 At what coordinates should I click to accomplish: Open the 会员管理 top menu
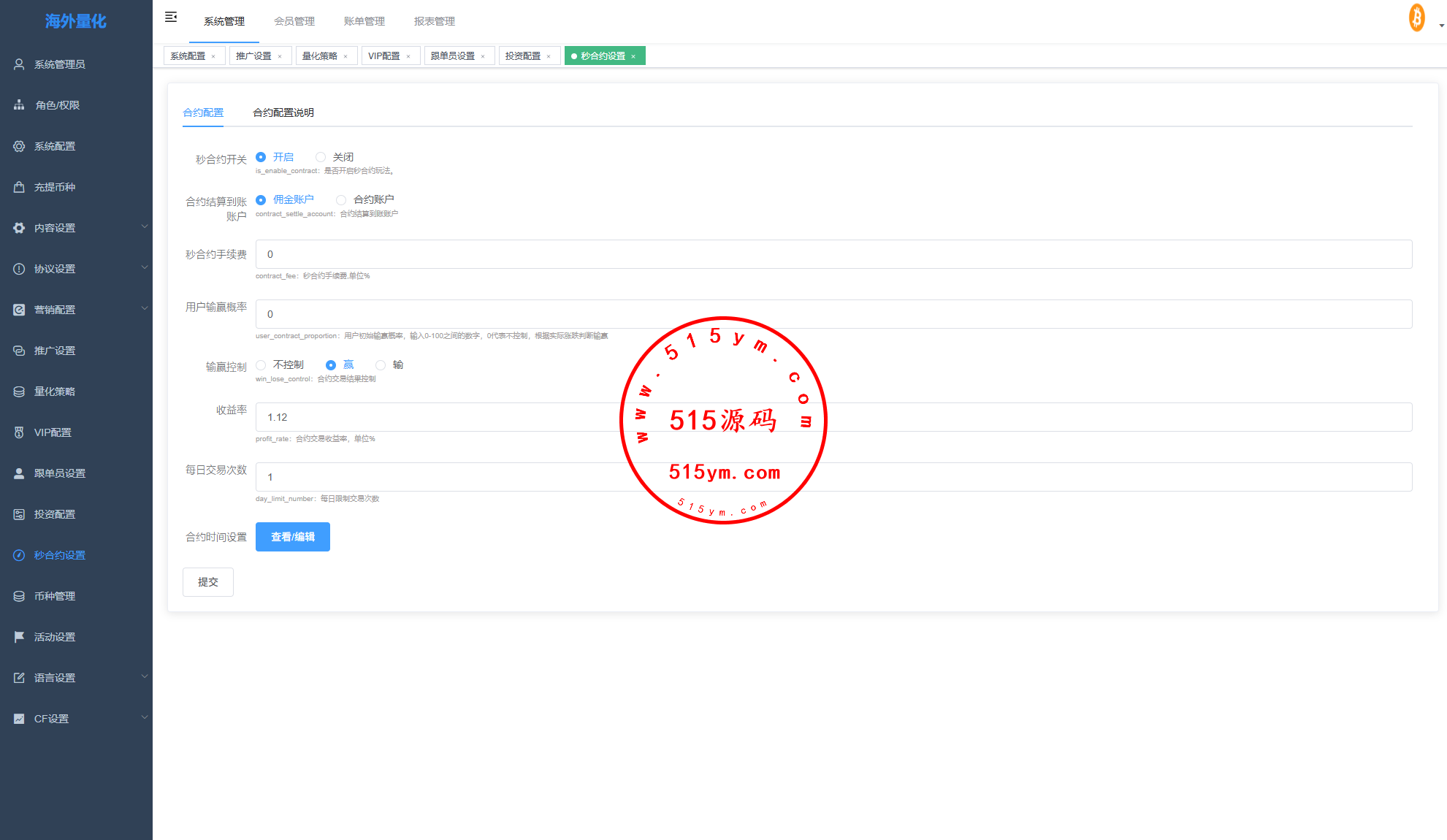click(294, 21)
